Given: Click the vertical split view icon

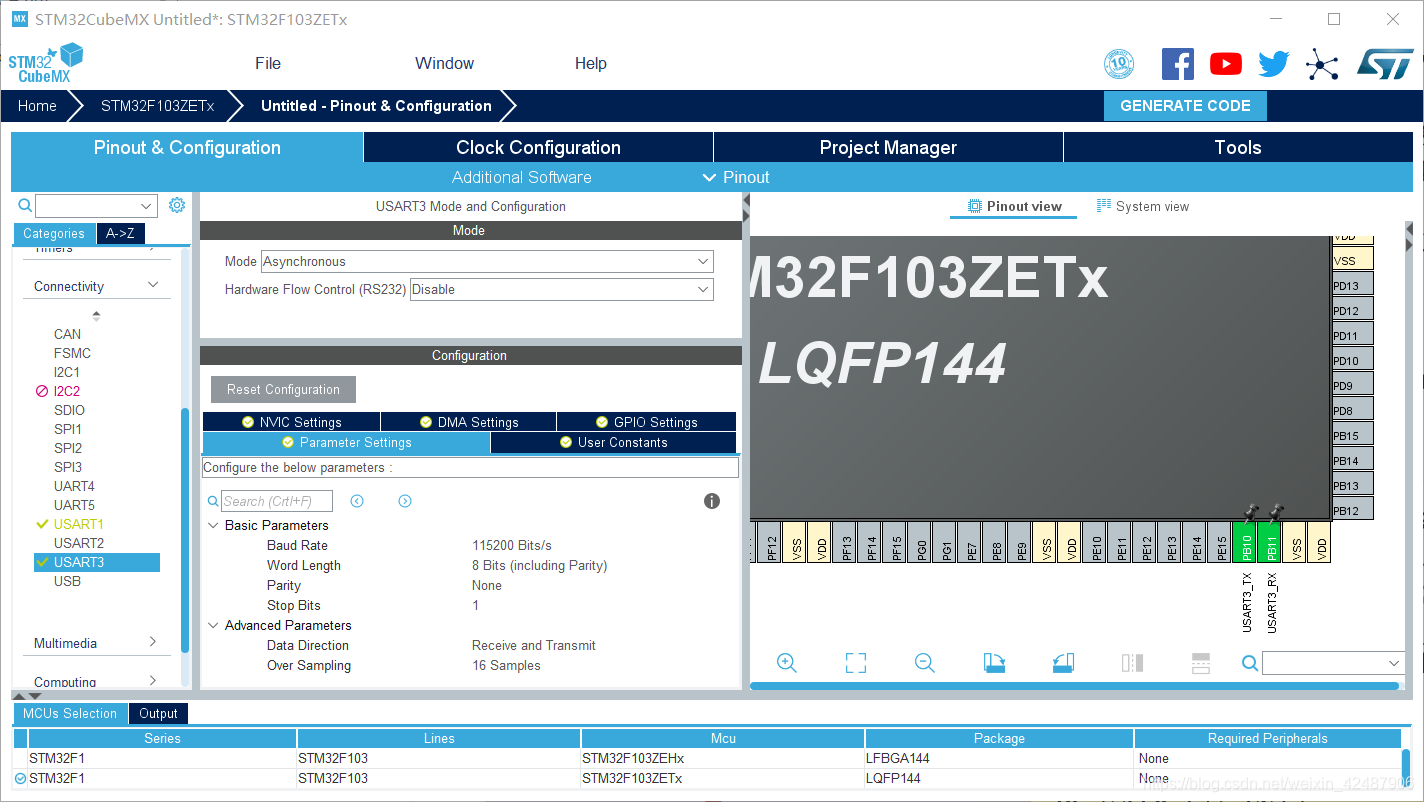Looking at the screenshot, I should [1132, 663].
